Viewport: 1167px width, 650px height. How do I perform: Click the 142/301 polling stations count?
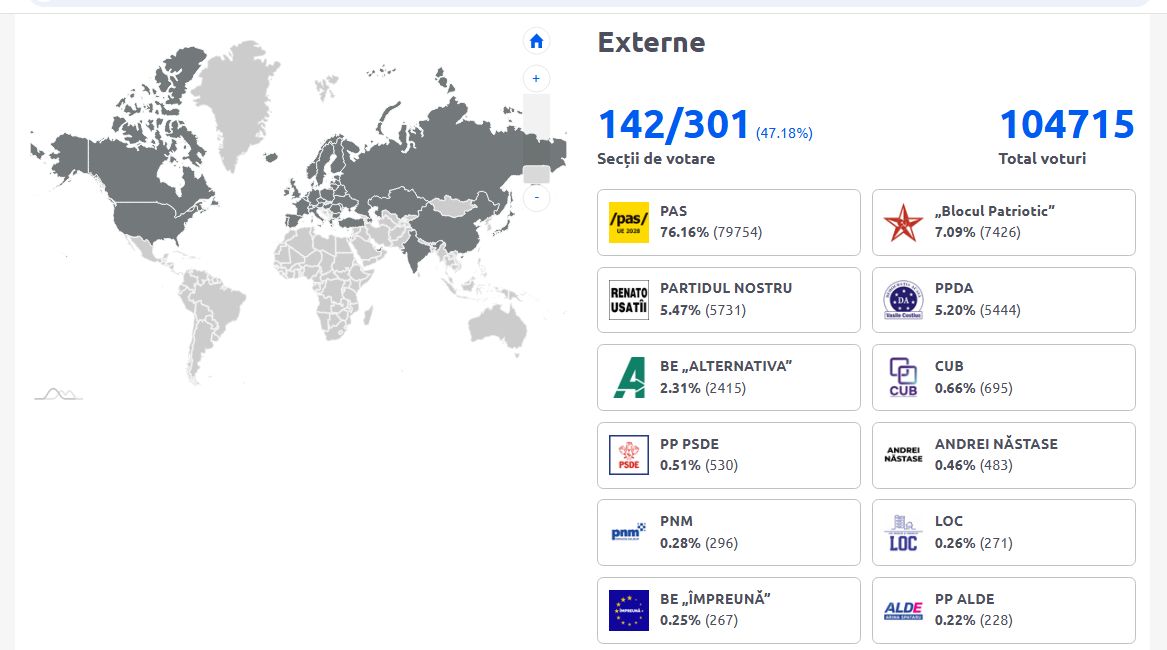[x=674, y=124]
